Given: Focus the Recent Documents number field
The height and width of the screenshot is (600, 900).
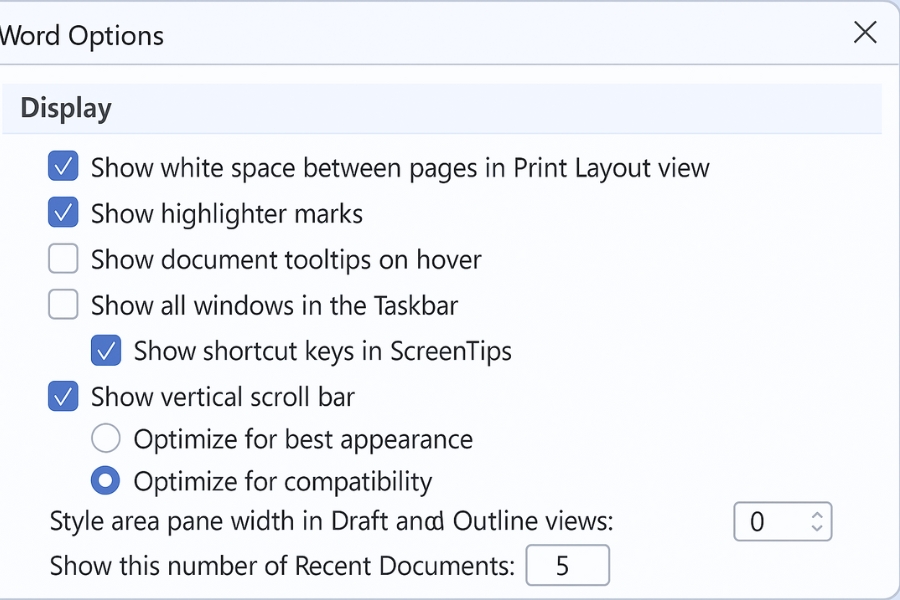Looking at the screenshot, I should pyautogui.click(x=567, y=566).
